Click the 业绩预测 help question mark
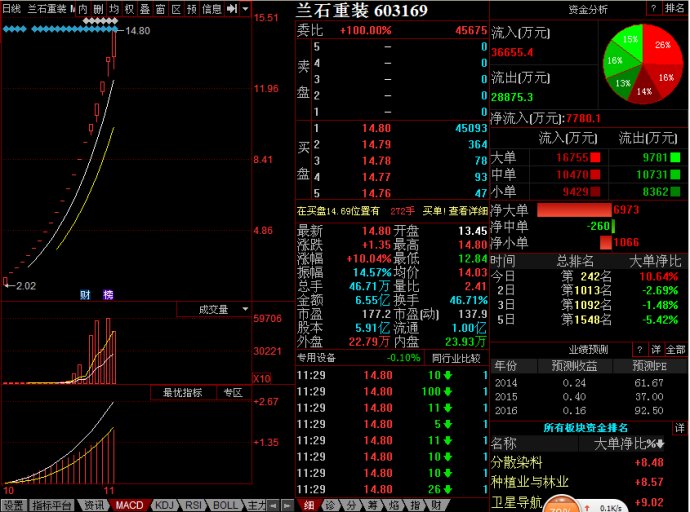 pyautogui.click(x=639, y=350)
